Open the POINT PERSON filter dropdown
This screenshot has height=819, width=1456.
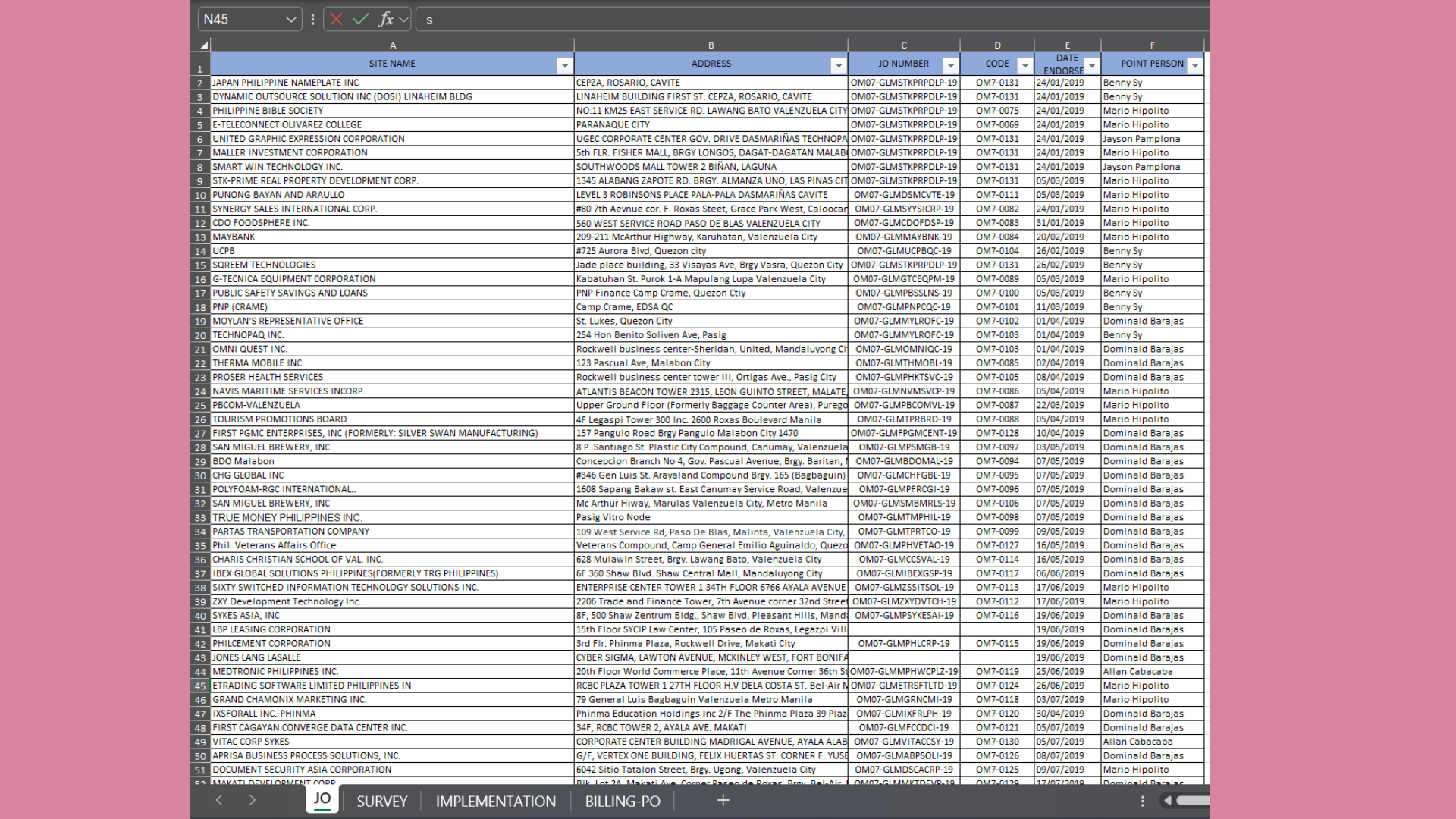tap(1194, 66)
